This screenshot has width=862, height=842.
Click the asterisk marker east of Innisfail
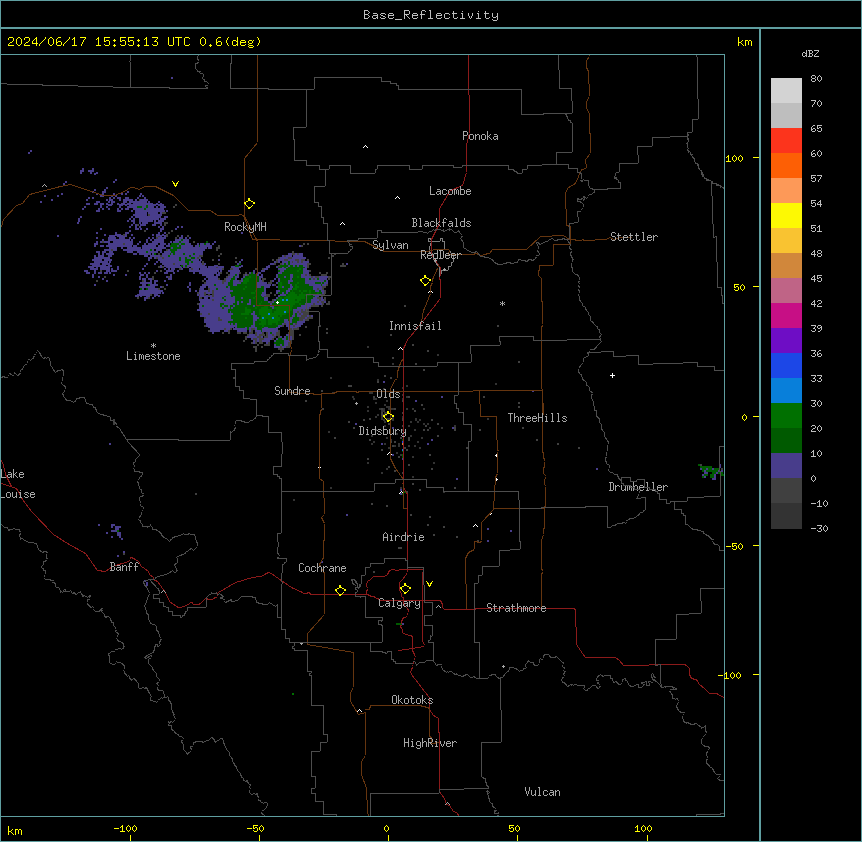(x=502, y=303)
